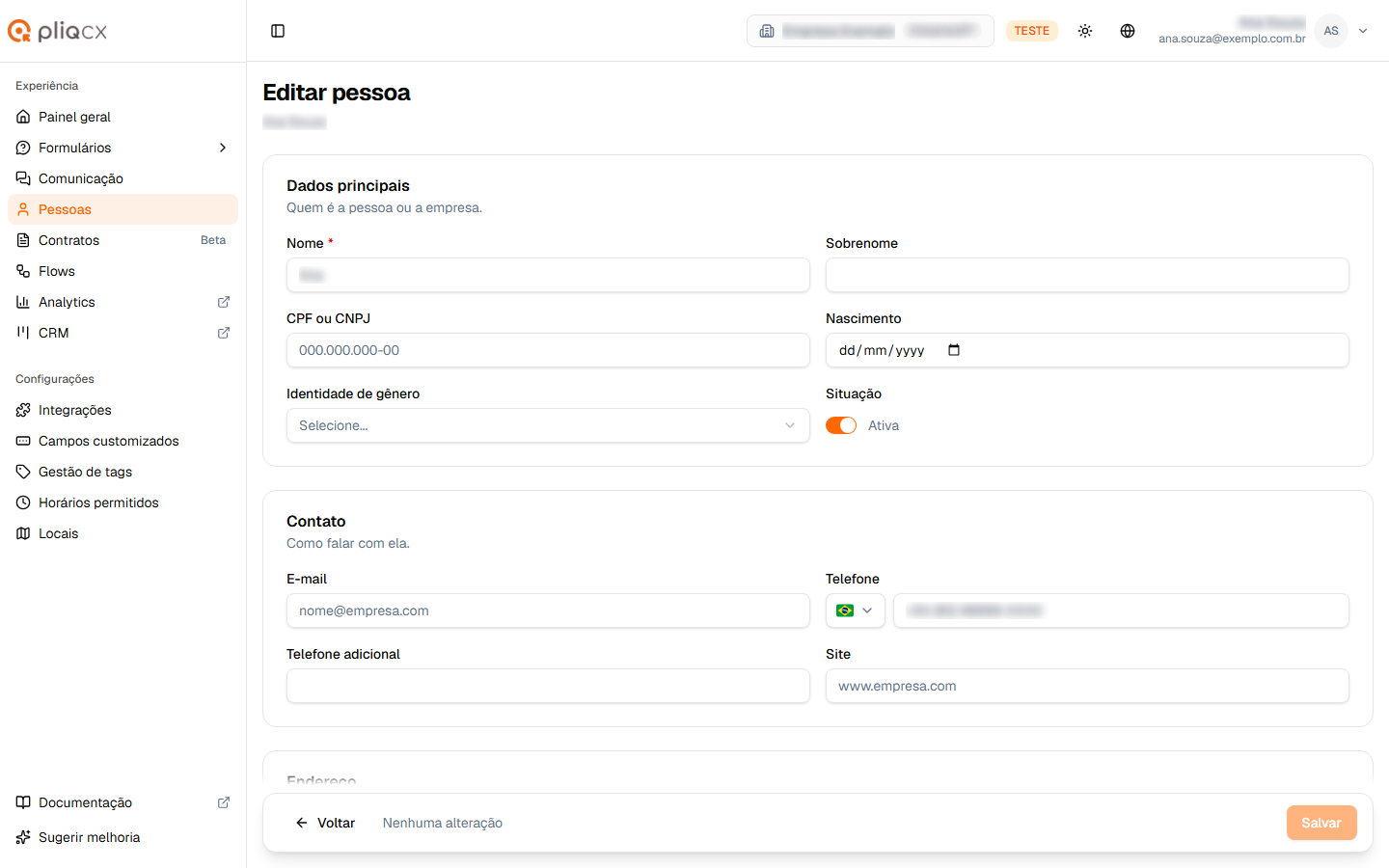
Task: Select Pessoas in the sidebar
Action: coord(123,209)
